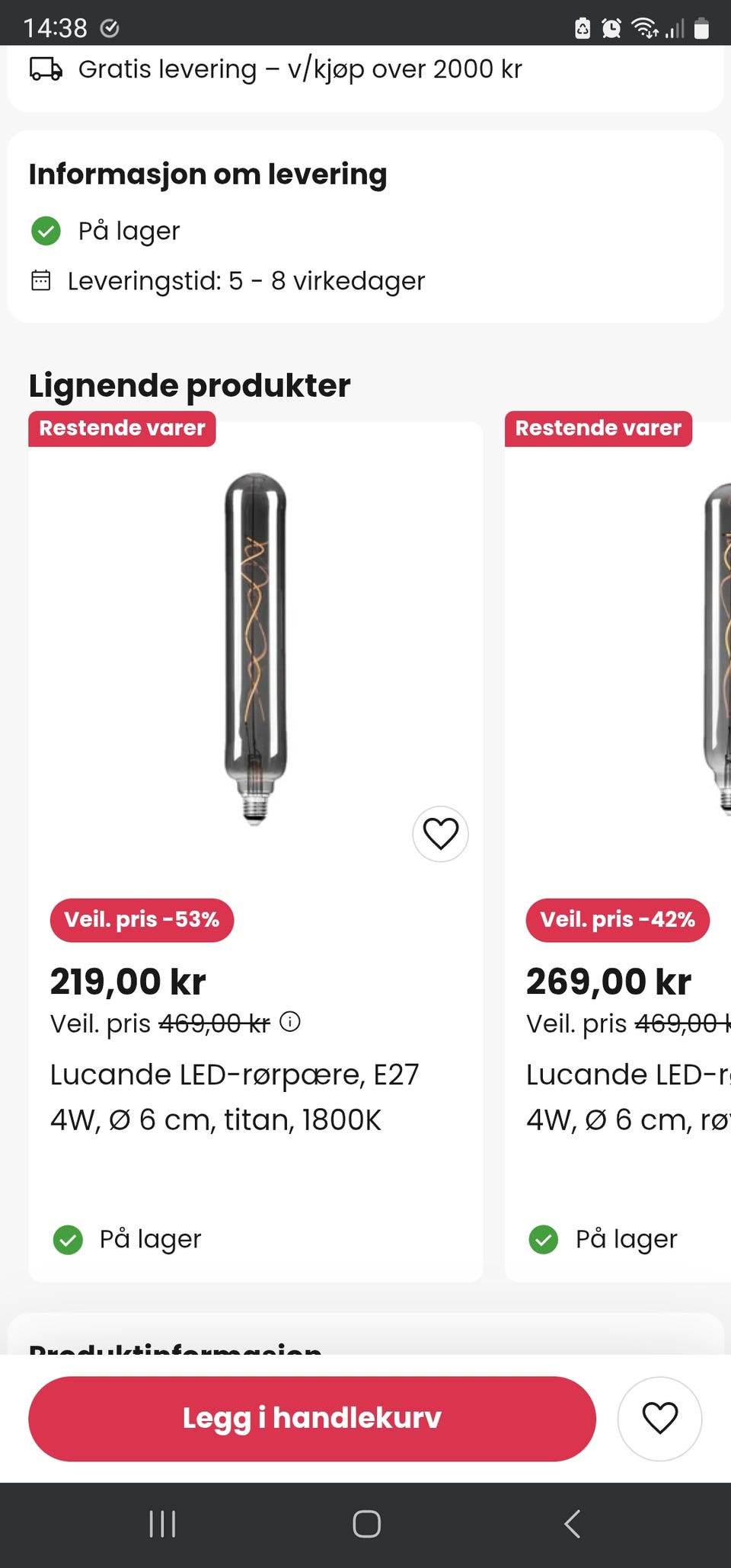Tap the calendar icon by Leveringstid
The height and width of the screenshot is (1568, 731).
tap(41, 280)
